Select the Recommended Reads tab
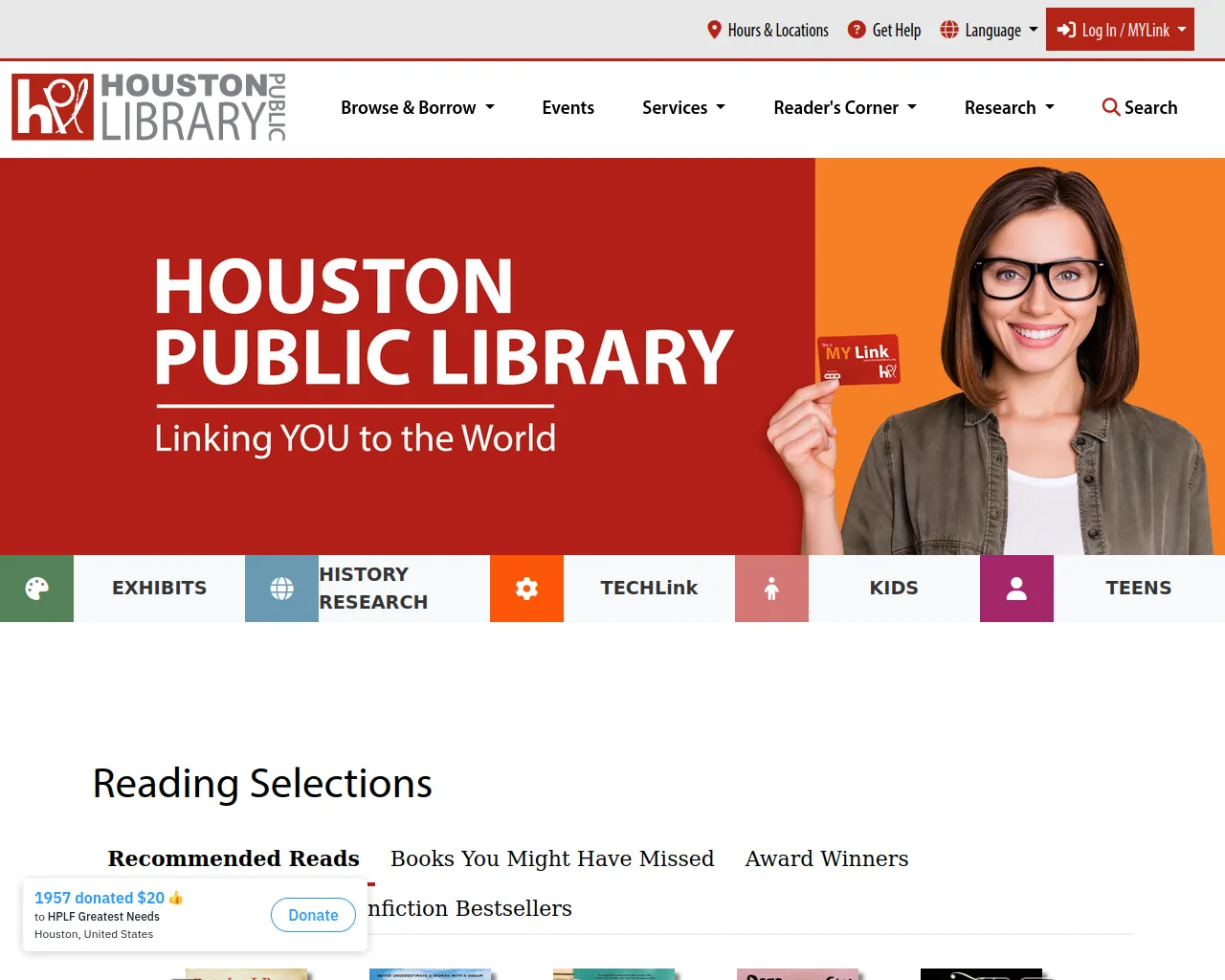Viewport: 1225px width, 980px height. coord(234,858)
